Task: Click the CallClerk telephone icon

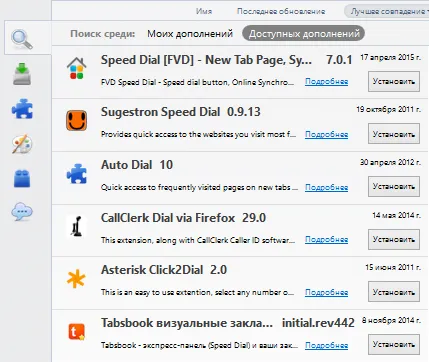Action: [x=77, y=226]
